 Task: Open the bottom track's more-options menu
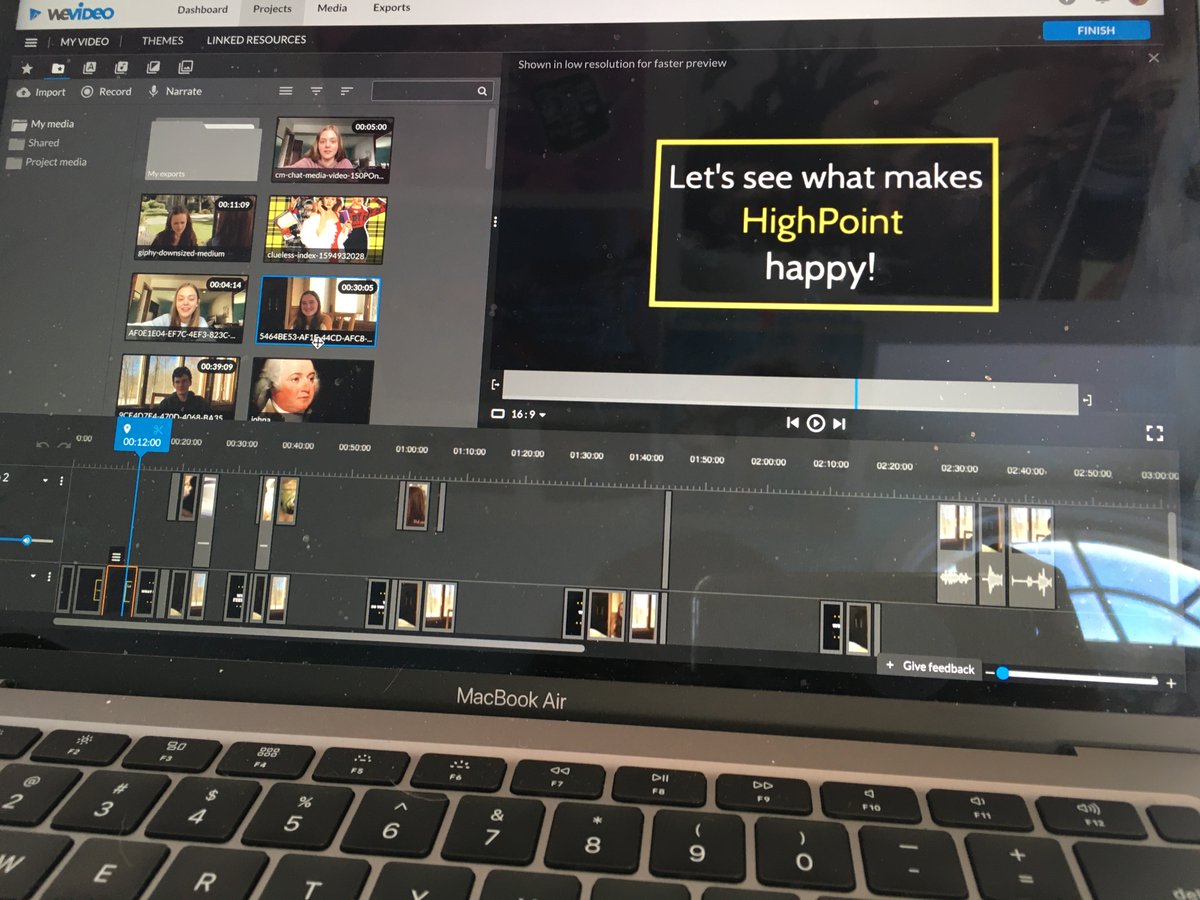coord(49,577)
